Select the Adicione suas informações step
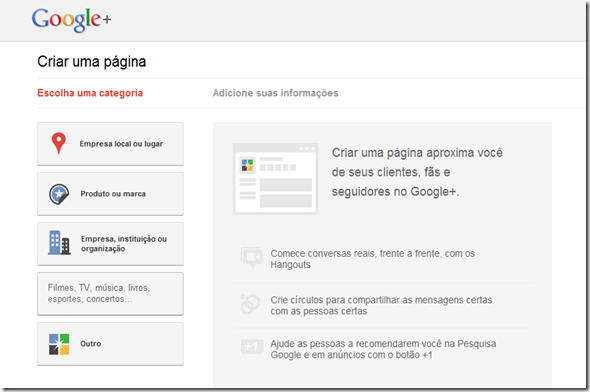 tap(275, 93)
